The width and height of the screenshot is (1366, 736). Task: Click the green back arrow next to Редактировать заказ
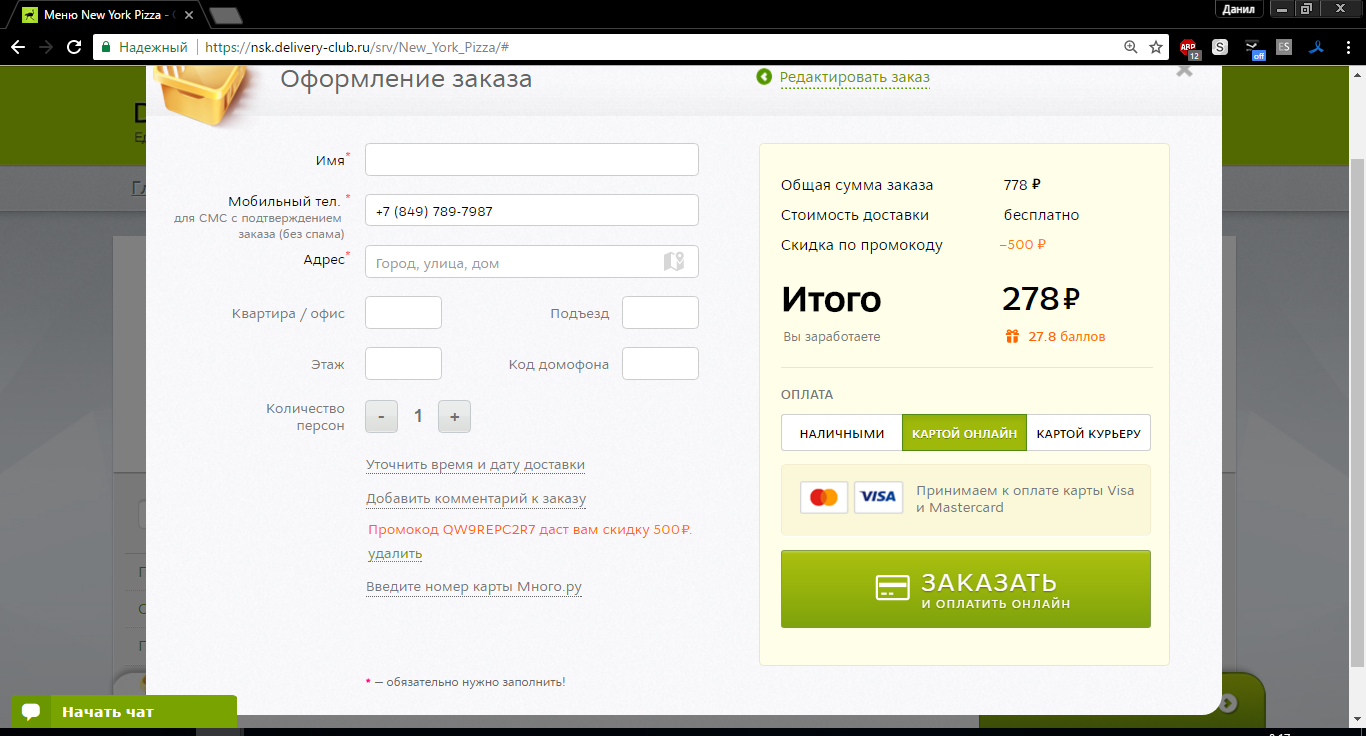pyautogui.click(x=765, y=77)
